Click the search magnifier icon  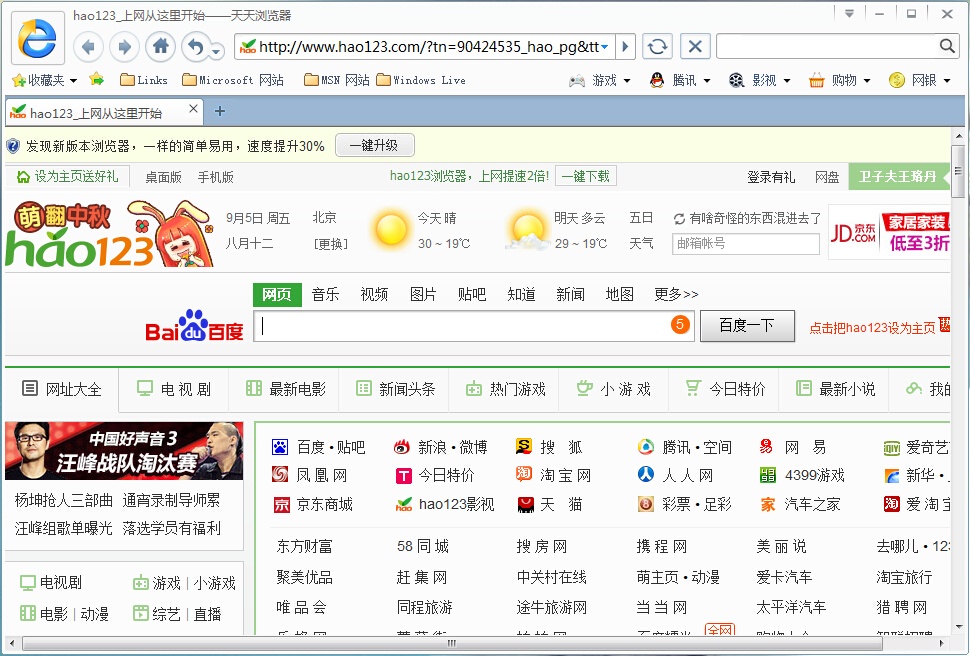point(946,46)
